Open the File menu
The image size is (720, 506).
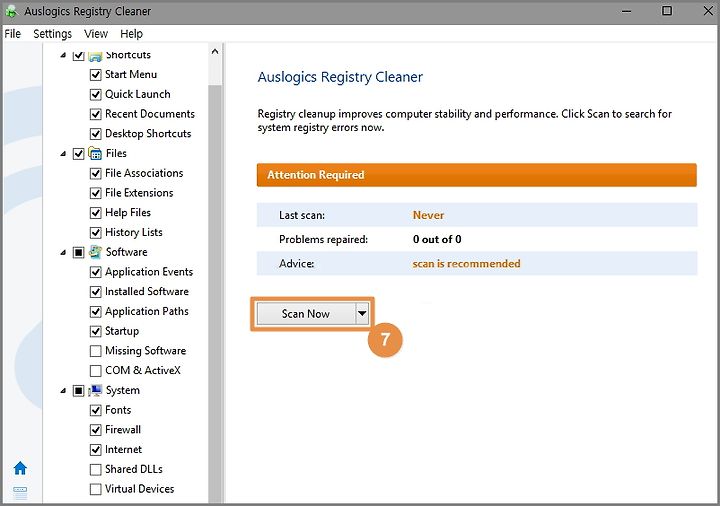click(12, 34)
